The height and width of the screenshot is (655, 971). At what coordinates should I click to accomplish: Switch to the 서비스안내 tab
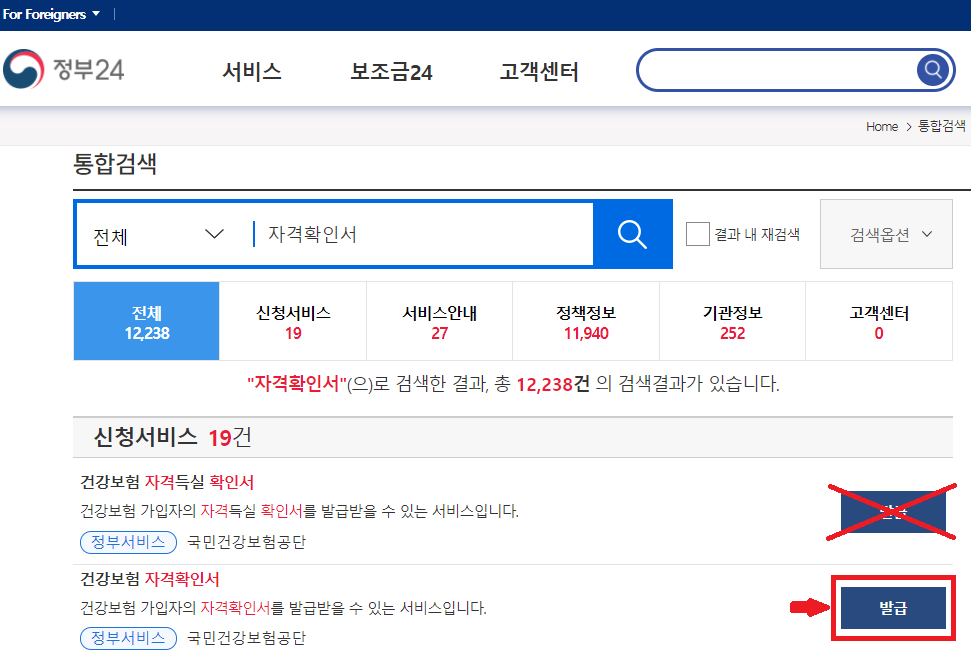pos(439,322)
